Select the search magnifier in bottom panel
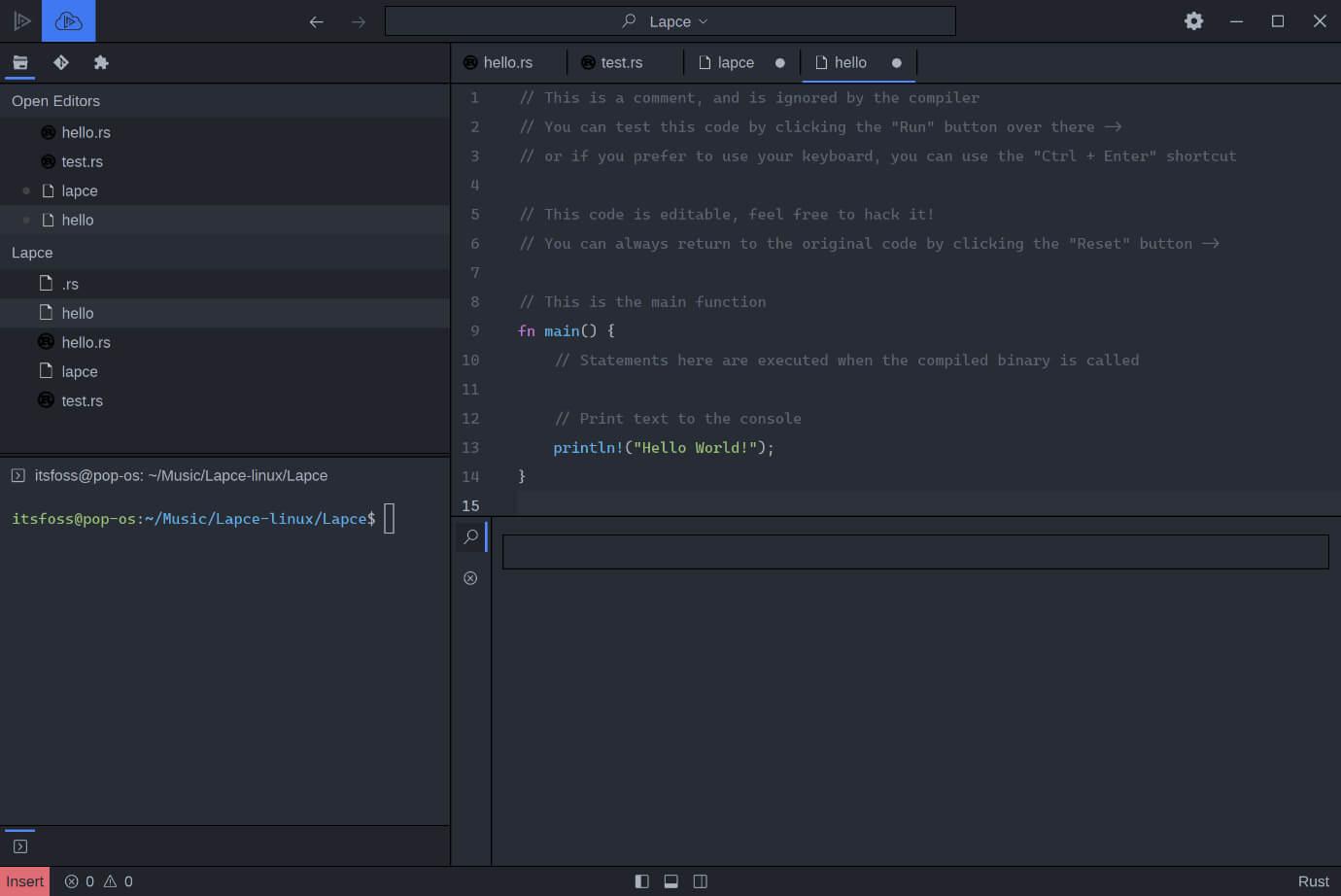 [x=470, y=535]
